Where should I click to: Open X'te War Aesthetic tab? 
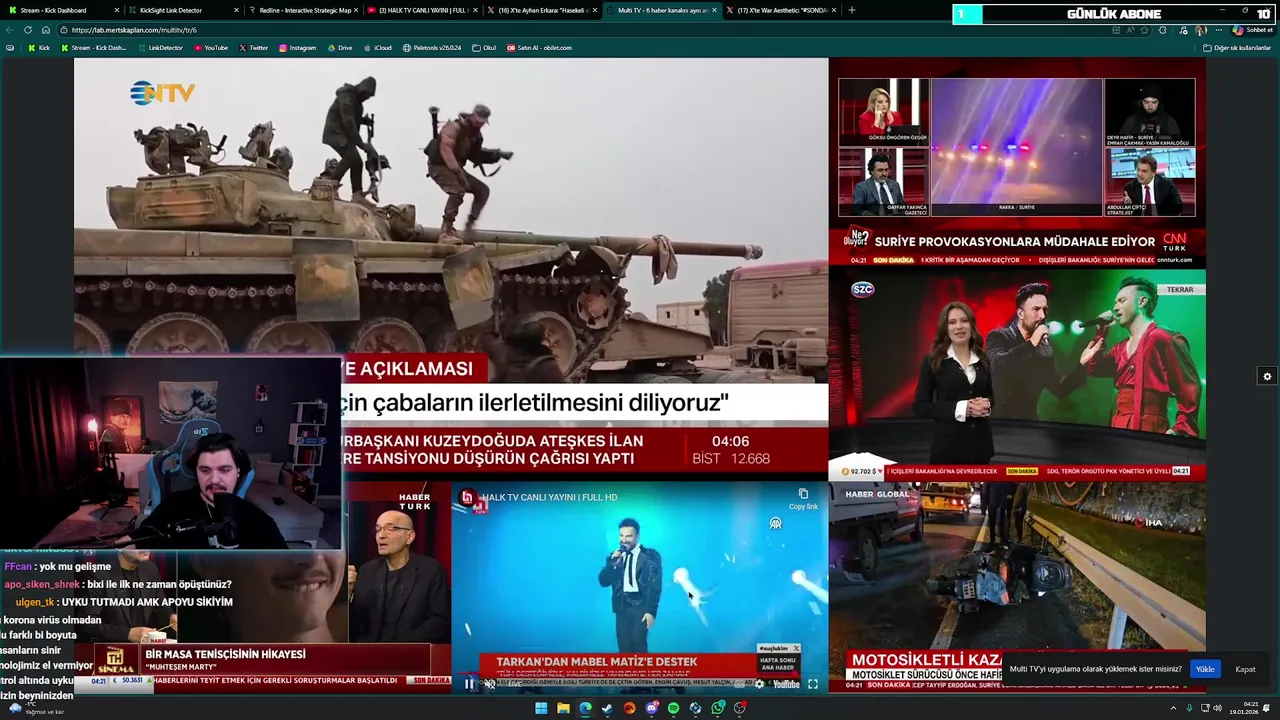tap(782, 10)
